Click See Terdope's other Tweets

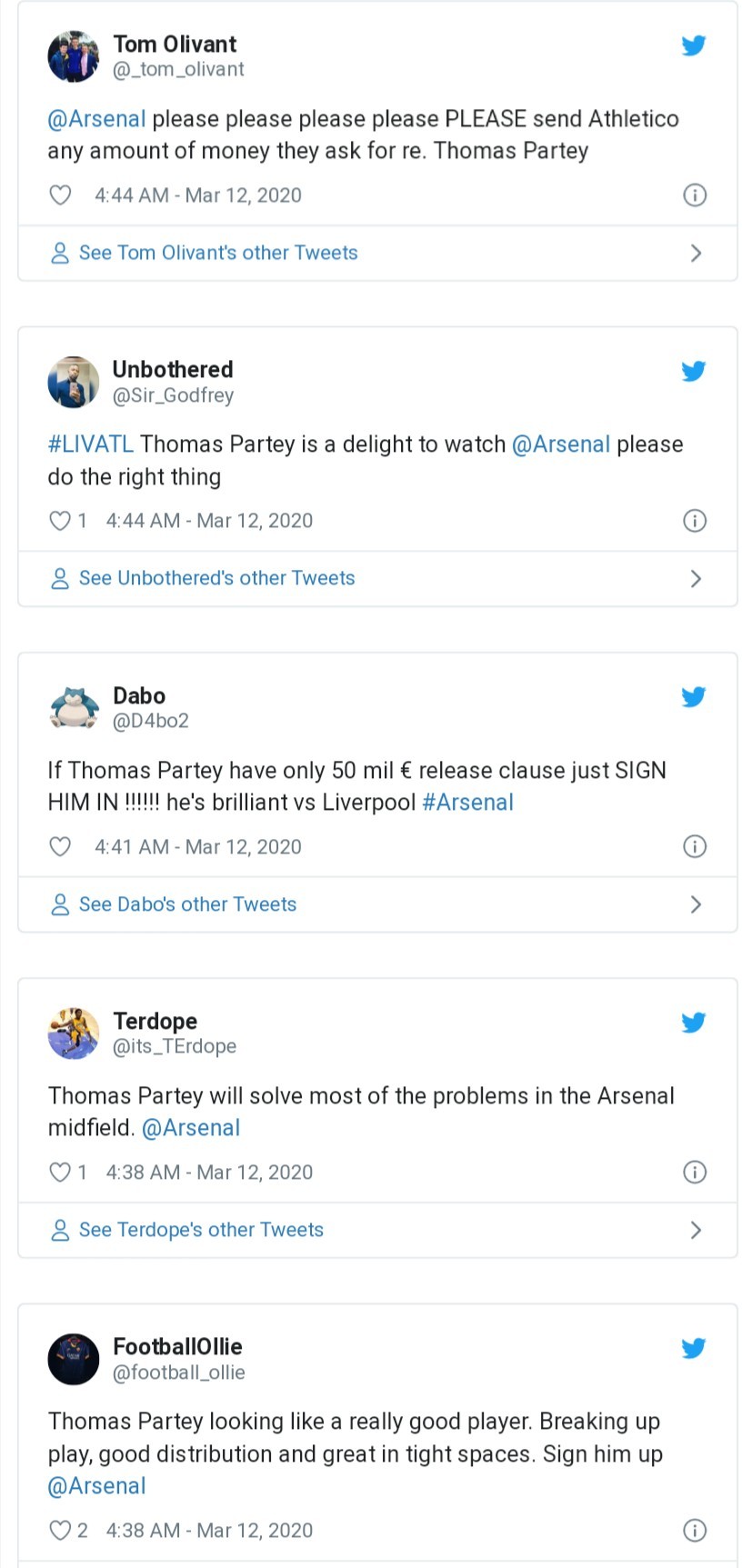click(x=201, y=1230)
